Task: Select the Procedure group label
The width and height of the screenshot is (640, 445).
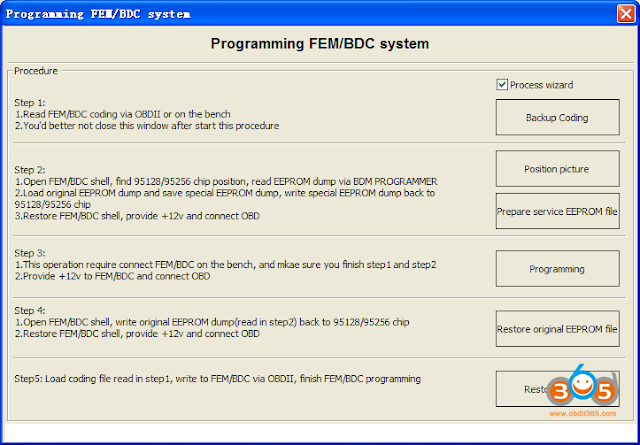Action: (x=37, y=71)
